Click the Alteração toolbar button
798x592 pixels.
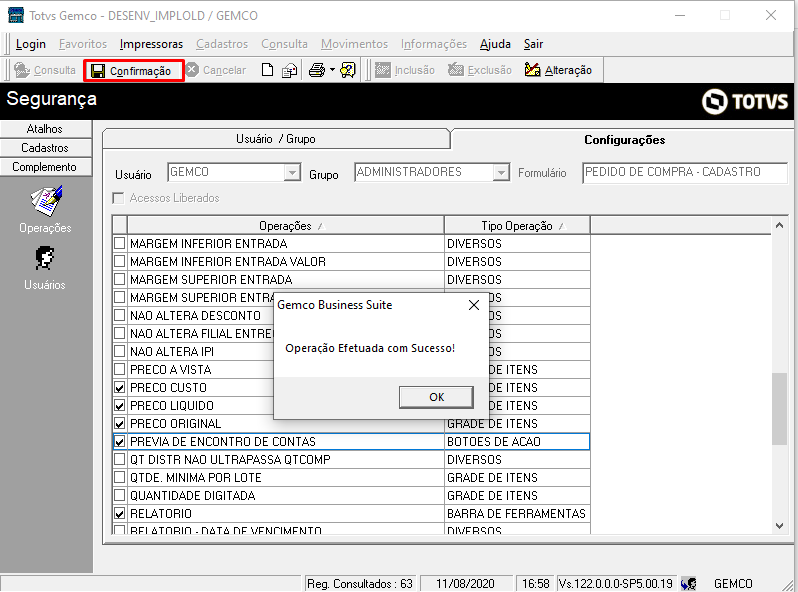click(x=558, y=70)
